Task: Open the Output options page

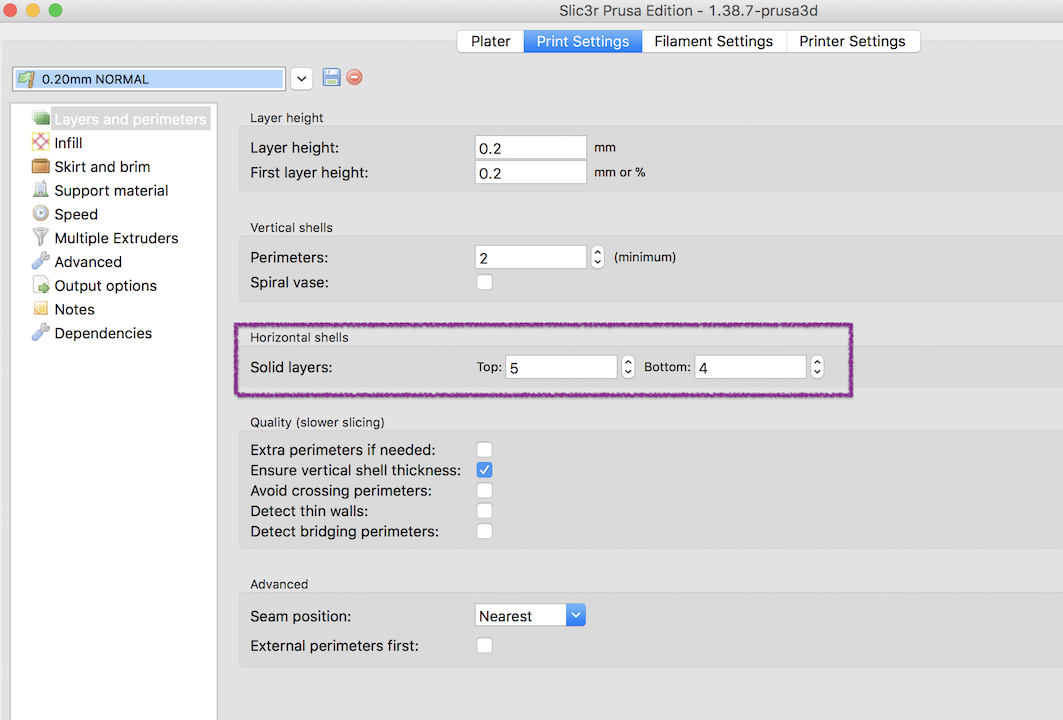Action: (x=104, y=286)
